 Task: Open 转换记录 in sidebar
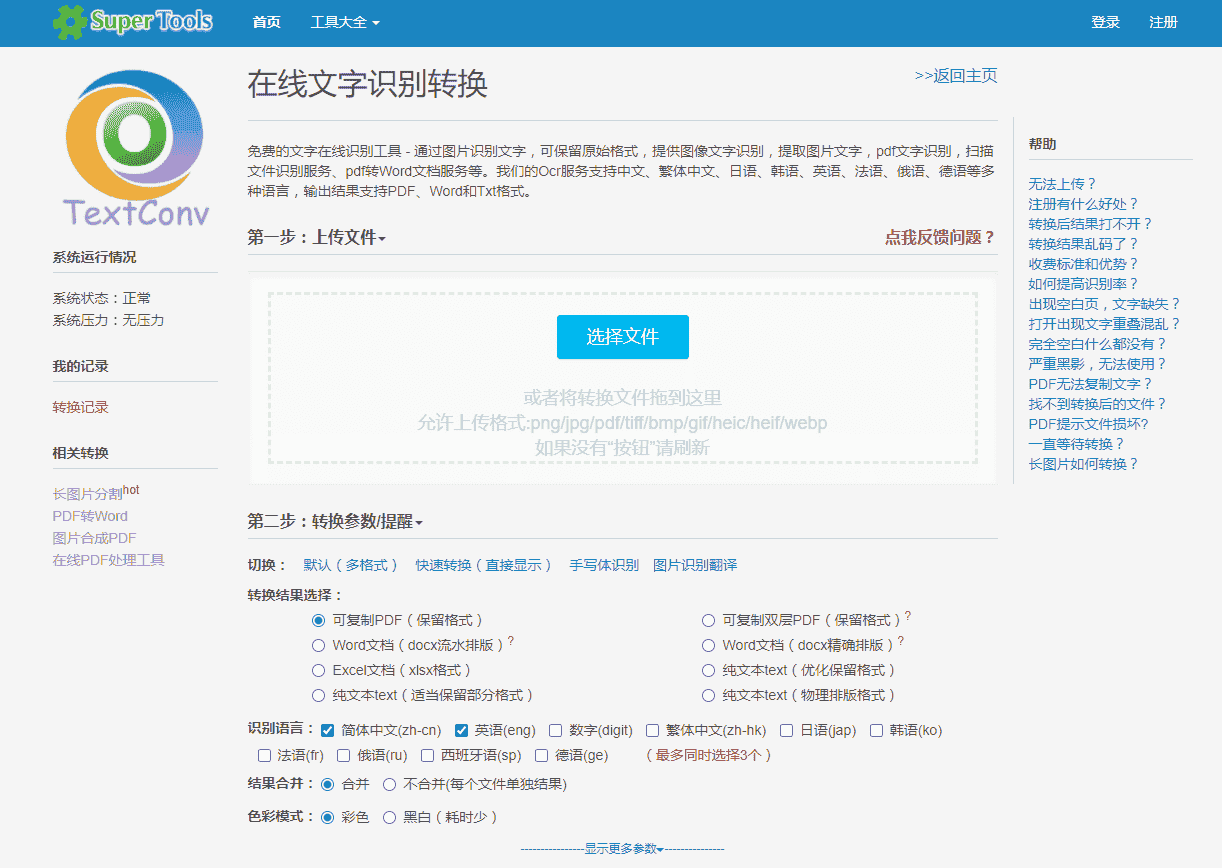click(81, 407)
